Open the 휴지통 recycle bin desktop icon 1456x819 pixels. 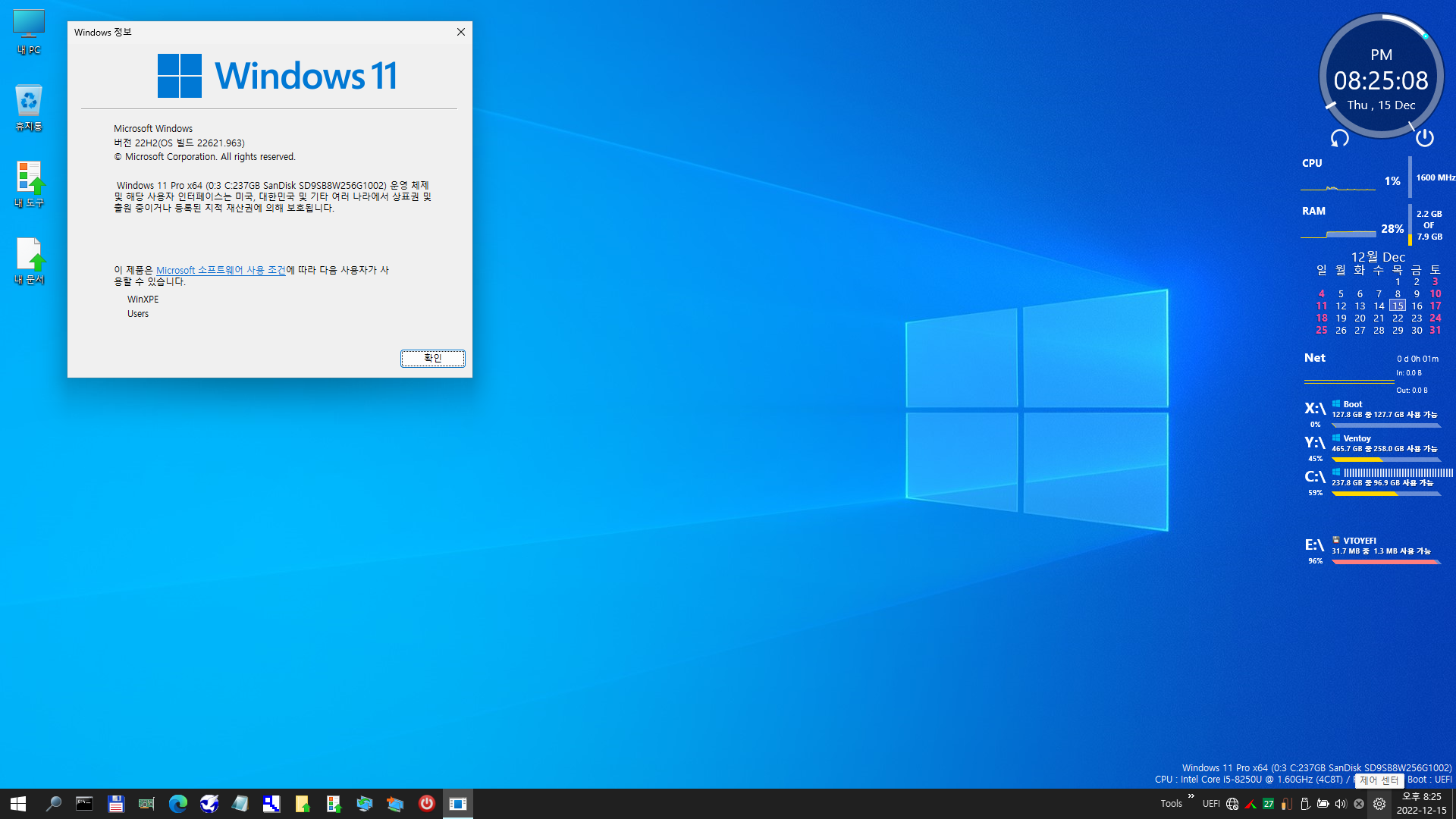pyautogui.click(x=29, y=108)
